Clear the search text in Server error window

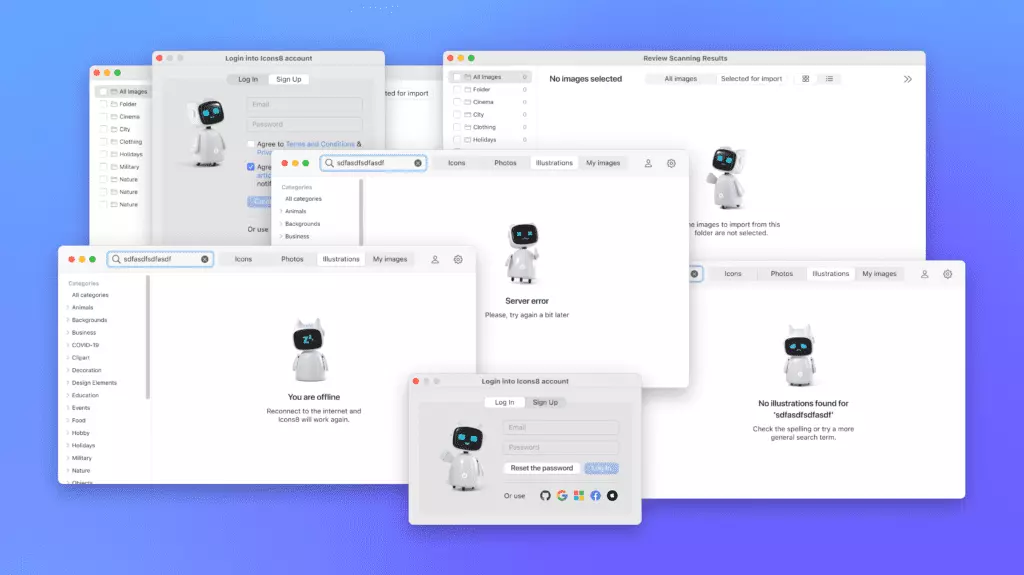[x=418, y=163]
